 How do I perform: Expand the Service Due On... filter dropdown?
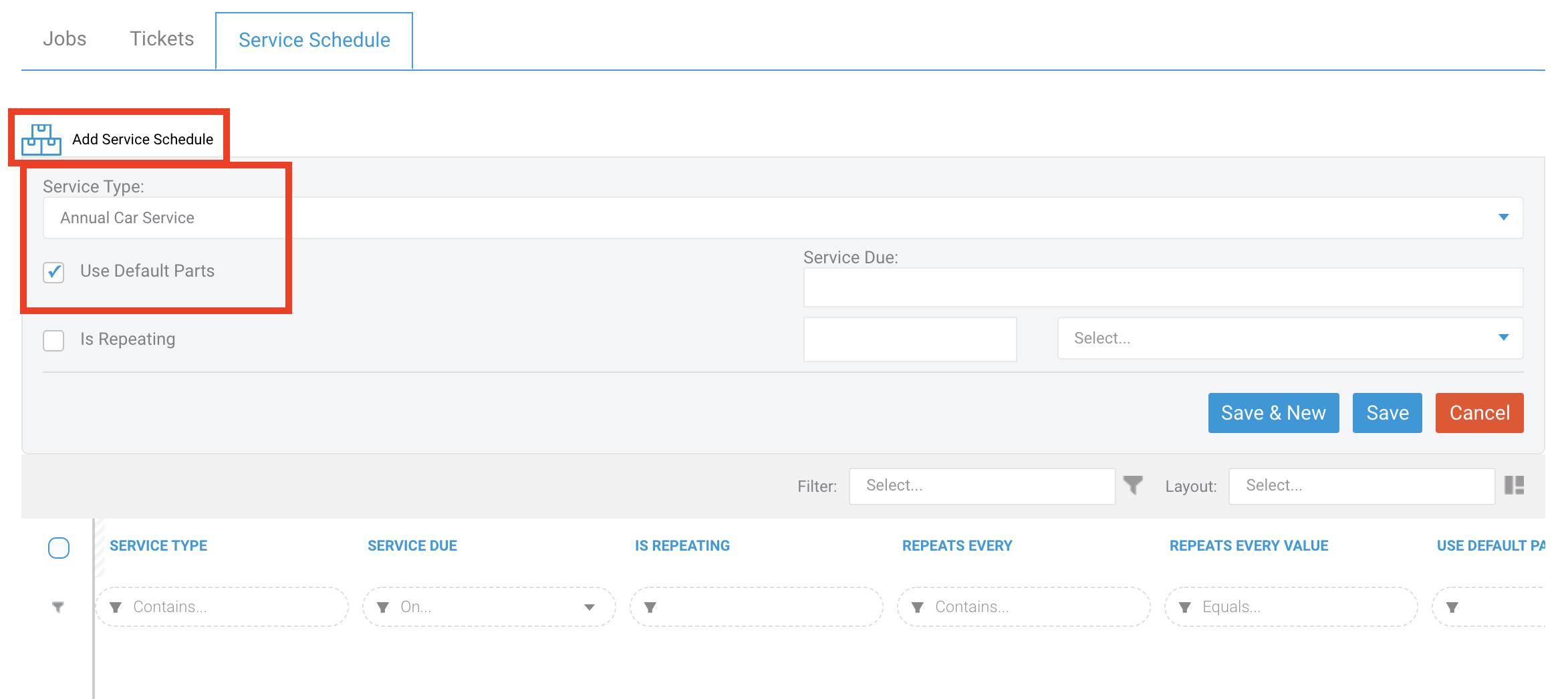click(590, 607)
